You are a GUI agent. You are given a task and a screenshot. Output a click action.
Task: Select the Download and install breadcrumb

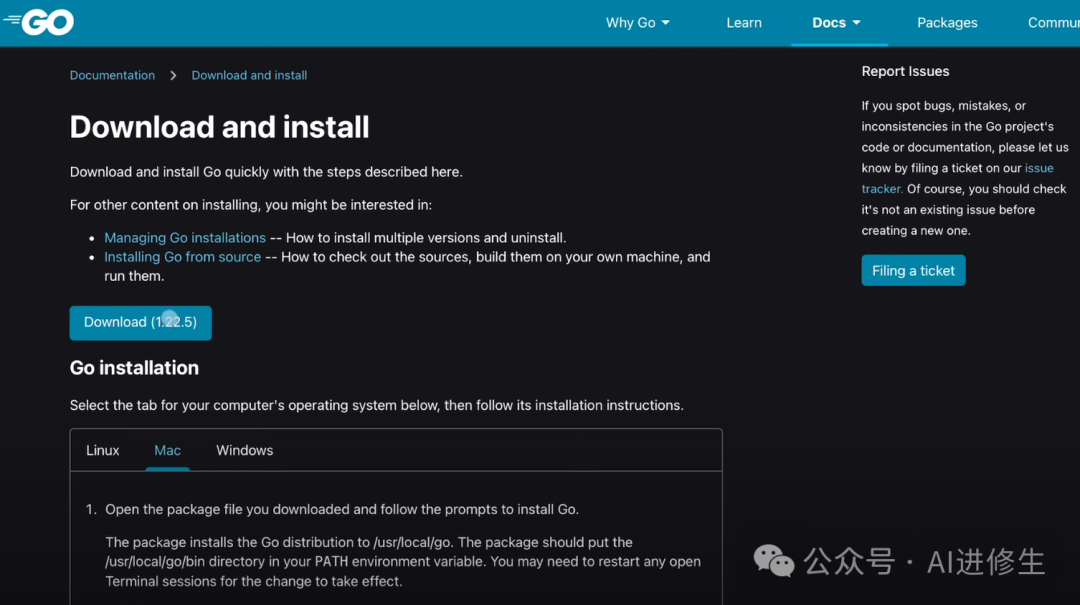point(249,75)
